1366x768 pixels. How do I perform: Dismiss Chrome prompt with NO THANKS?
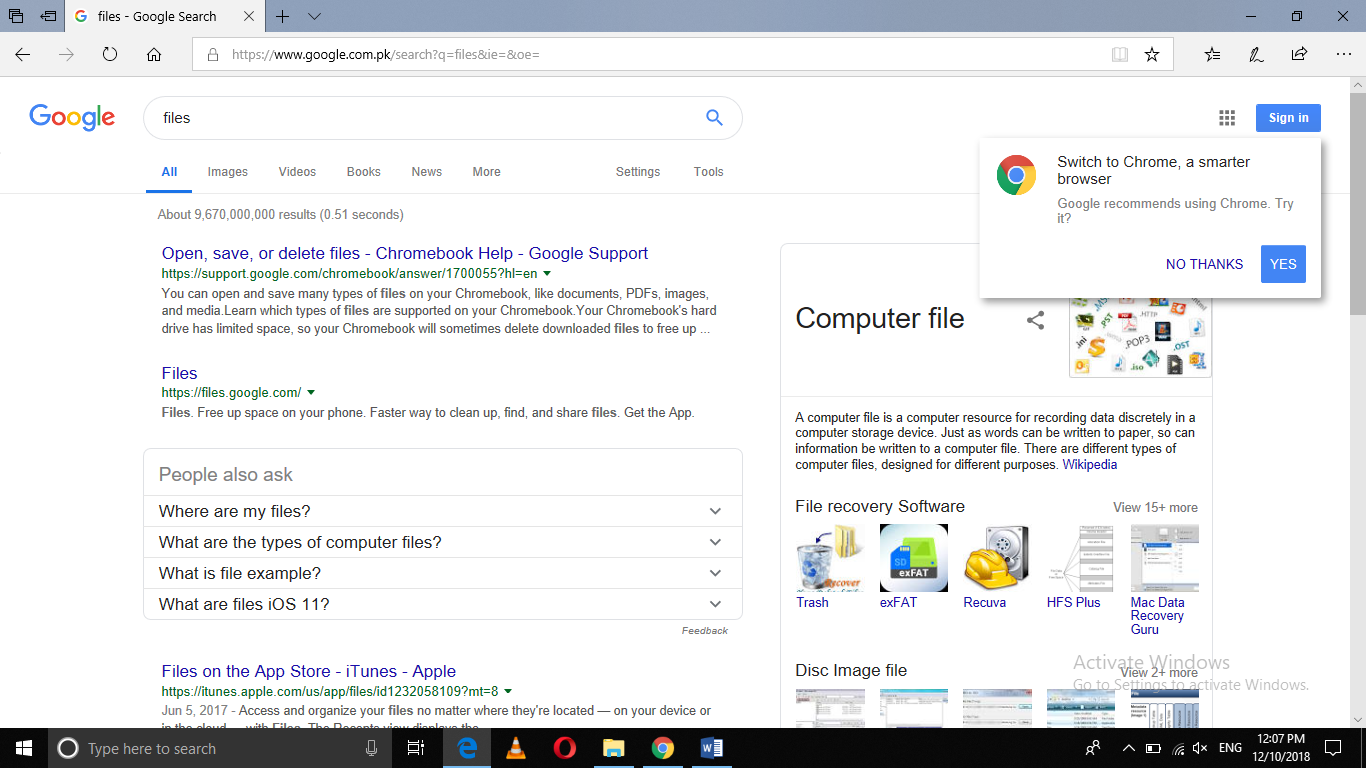(x=1204, y=264)
